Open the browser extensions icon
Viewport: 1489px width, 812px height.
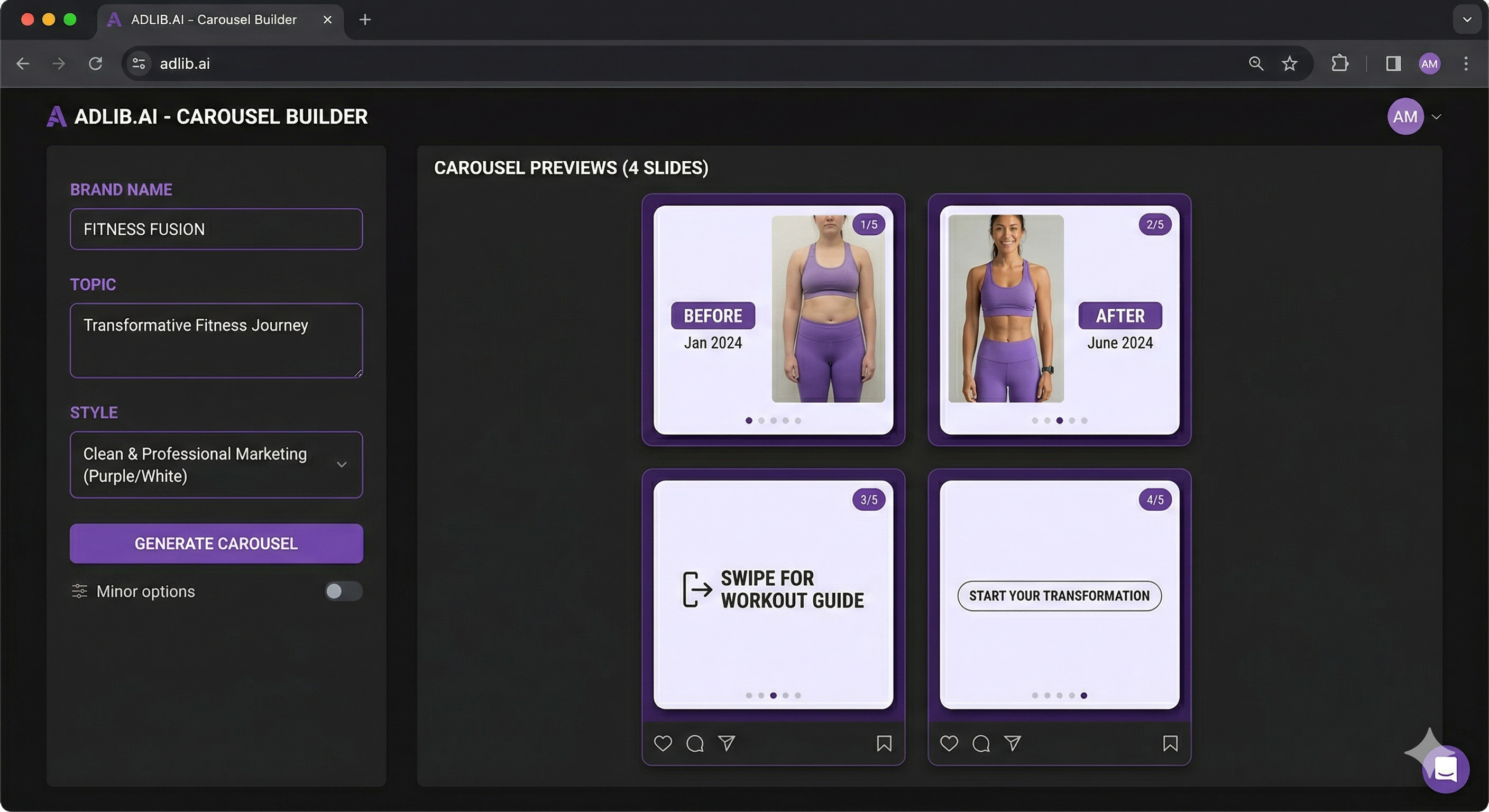pos(1340,63)
